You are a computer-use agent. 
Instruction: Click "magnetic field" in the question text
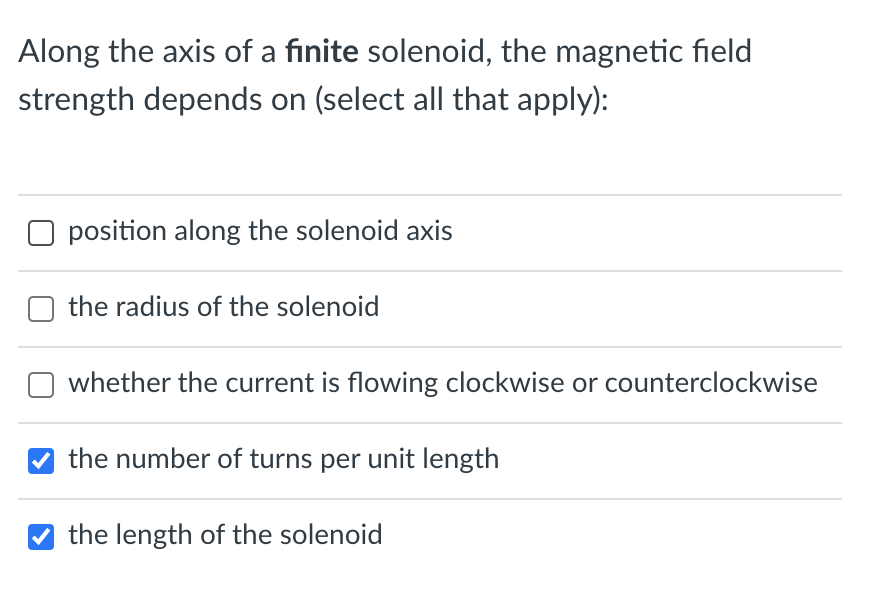tap(653, 53)
